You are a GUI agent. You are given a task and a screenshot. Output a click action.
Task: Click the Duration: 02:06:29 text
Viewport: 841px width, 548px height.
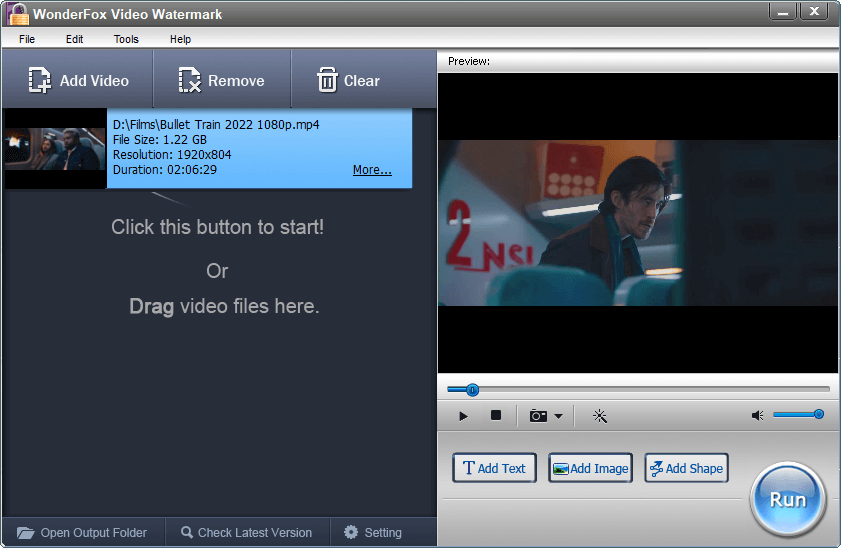coord(165,170)
